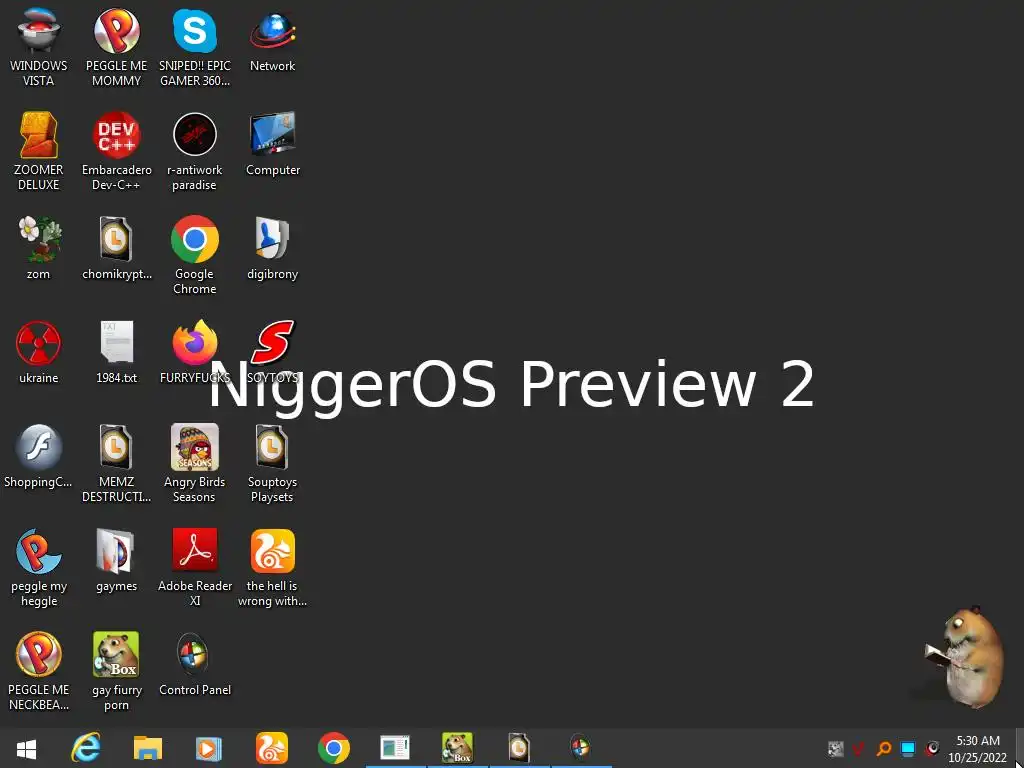Select the UC Browser 'the hell is wrong with...' icon

tap(272, 567)
